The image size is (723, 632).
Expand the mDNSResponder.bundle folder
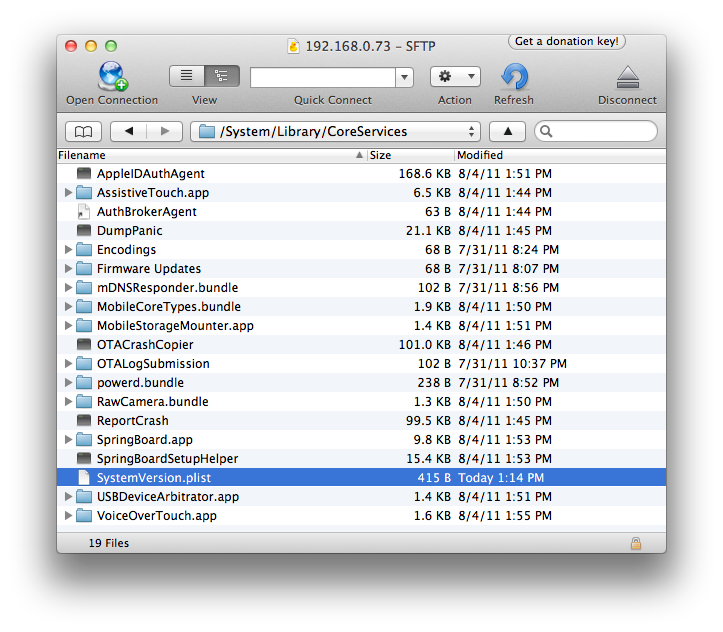pos(68,288)
